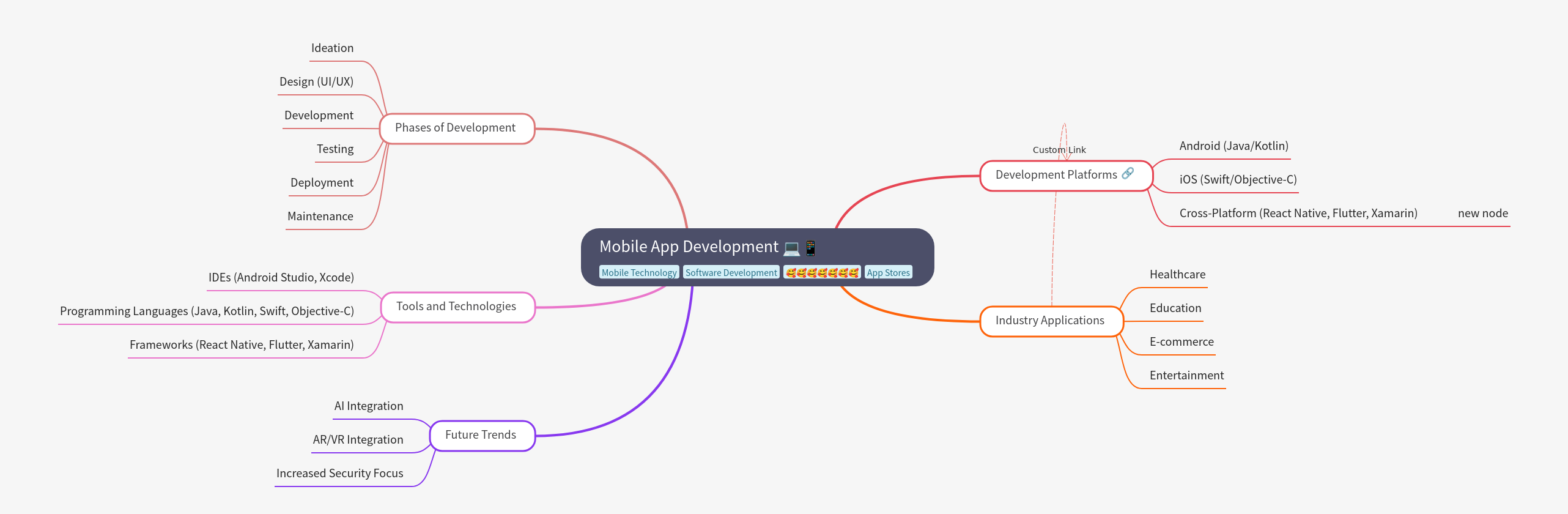
Task: Click the Cross-Platform (React Native, Flutter, Xamarin) node
Action: point(1298,214)
